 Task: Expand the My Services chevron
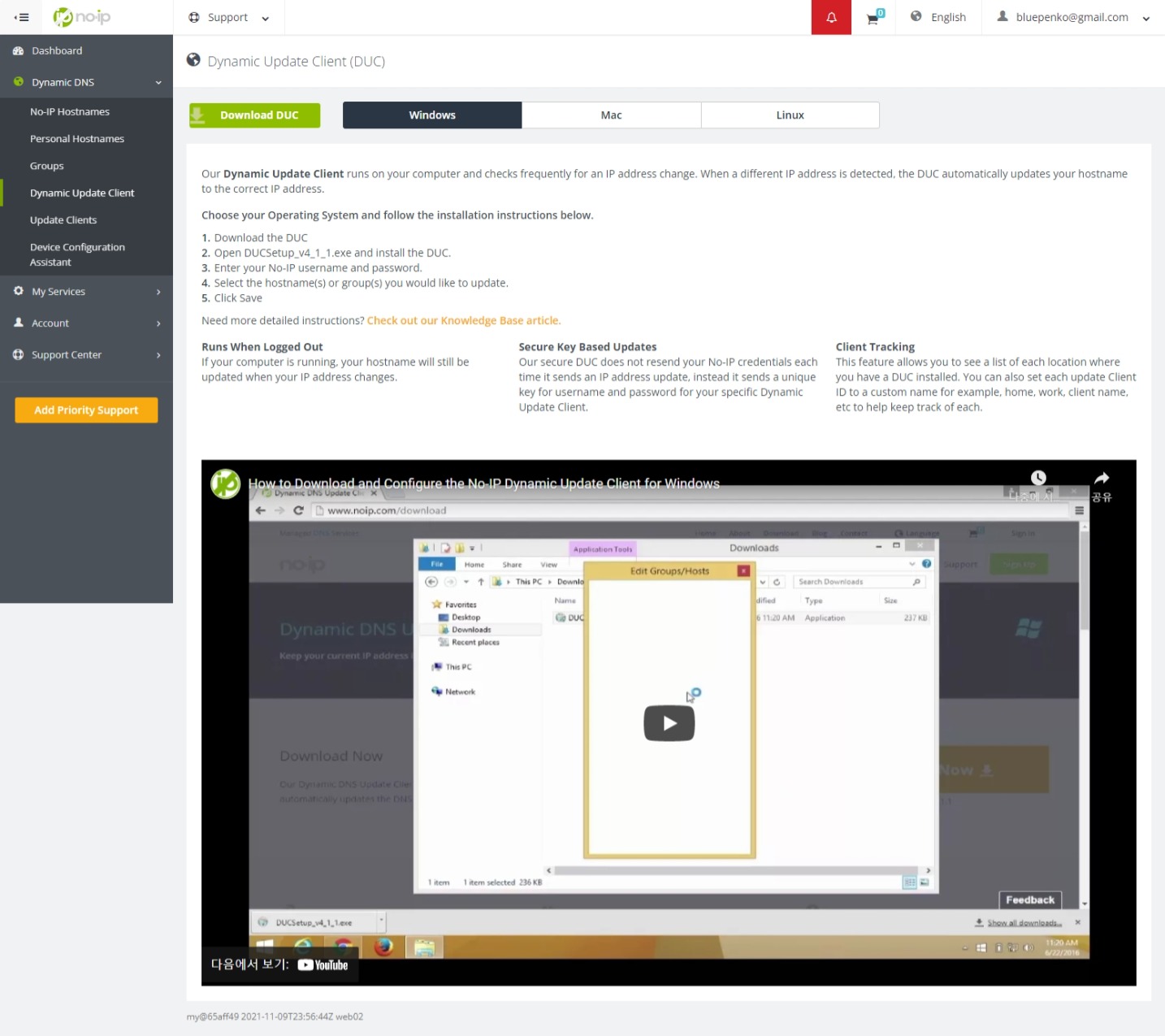[158, 292]
